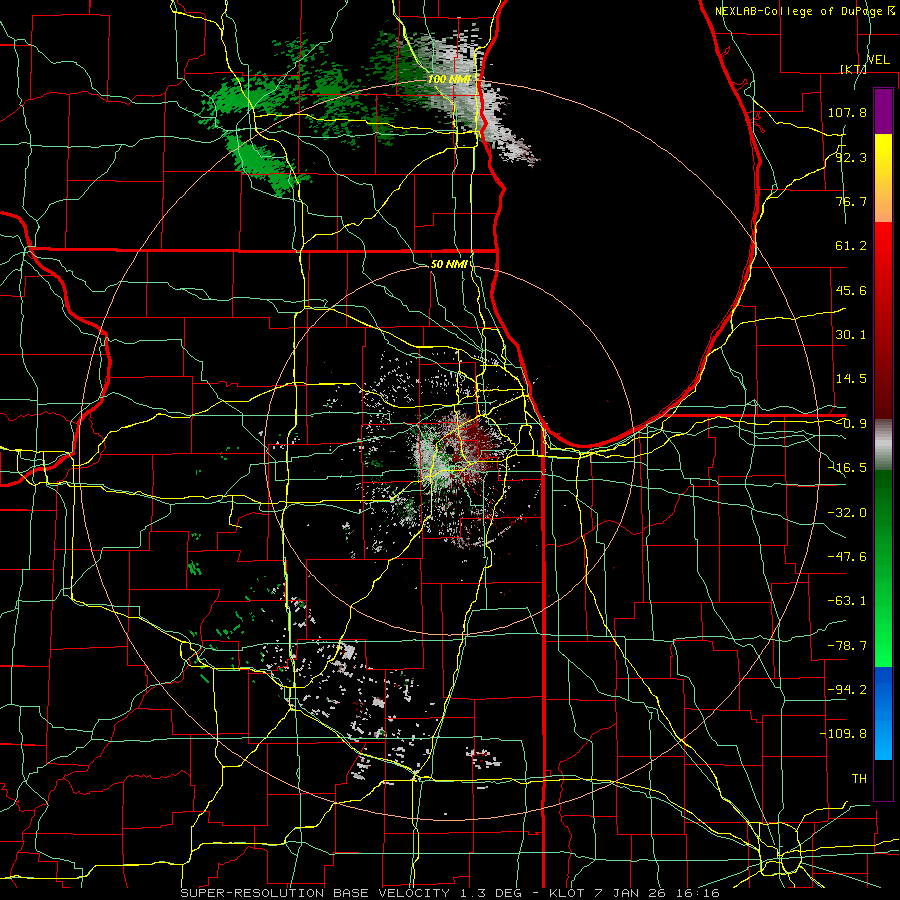Pick the yellow-orange segment of the velocity scale
Image resolution: width=900 pixels, height=900 pixels.
point(883,178)
